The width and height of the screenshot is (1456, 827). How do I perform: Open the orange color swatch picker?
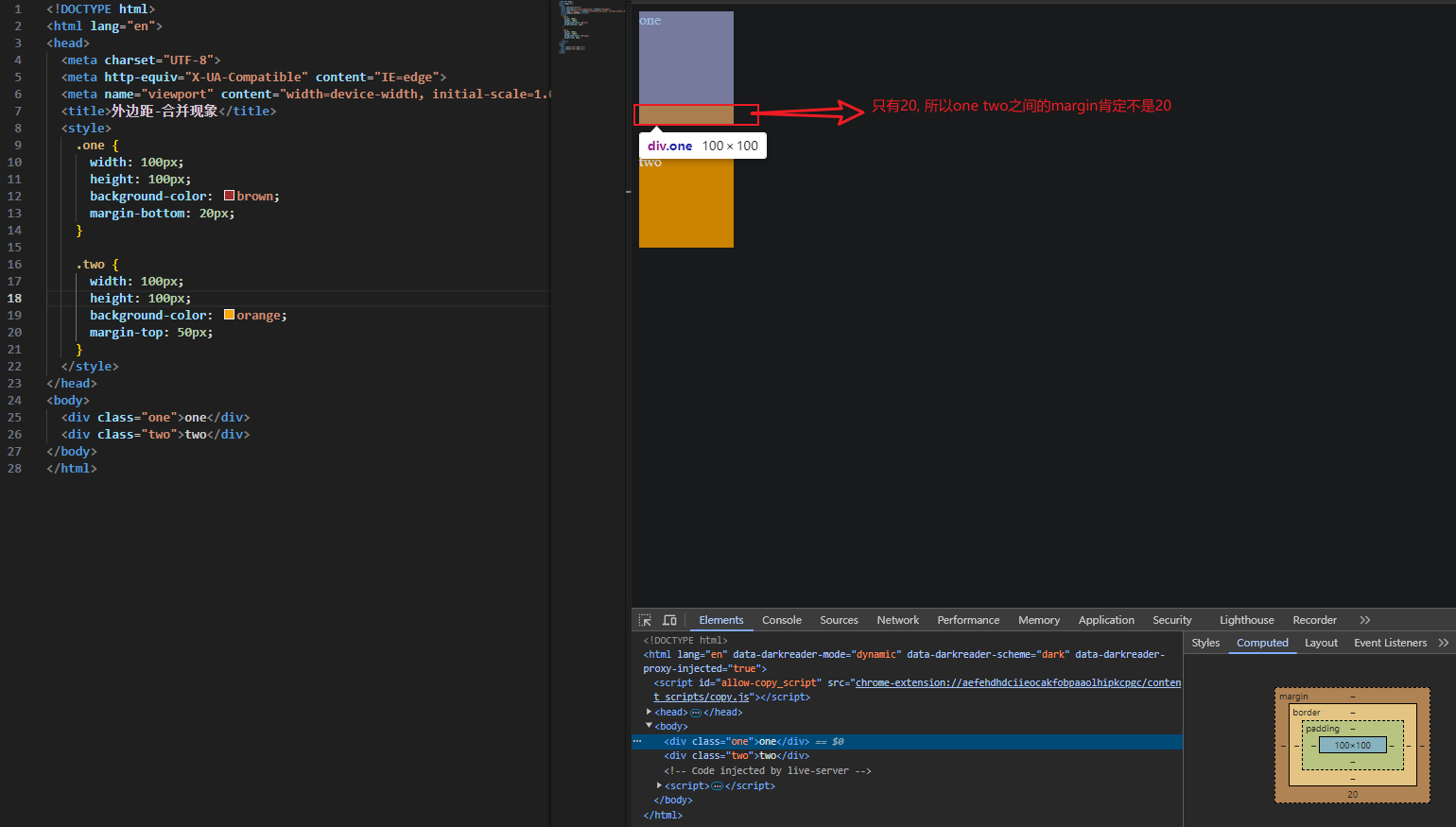[229, 315]
